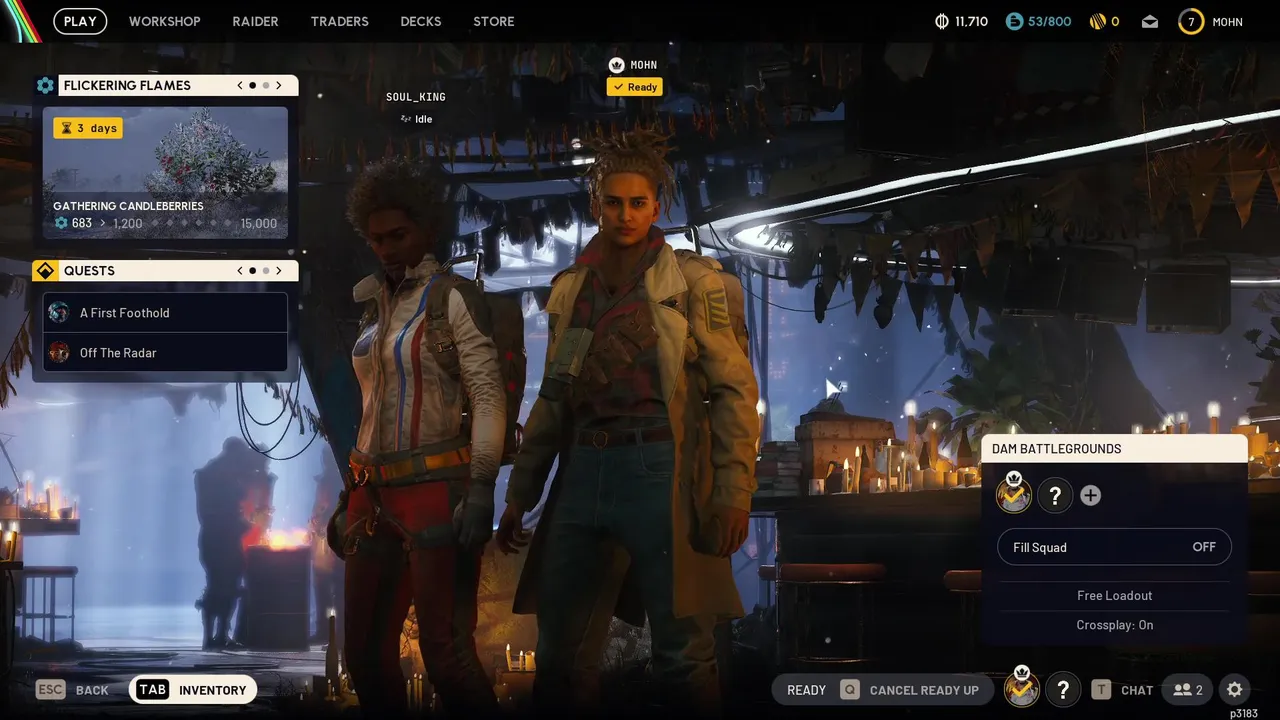Click the Idle status under SOUL_KING
1280x720 pixels.
[416, 119]
